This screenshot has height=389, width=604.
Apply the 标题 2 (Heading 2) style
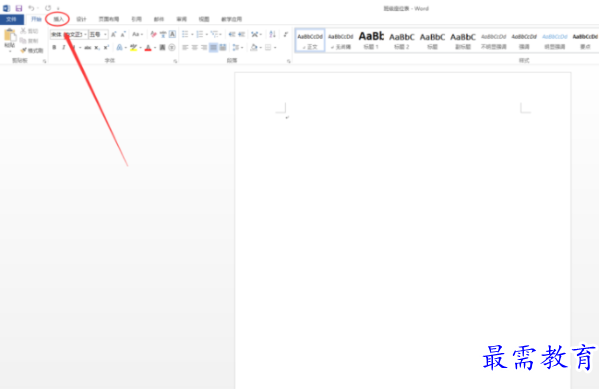click(x=402, y=40)
